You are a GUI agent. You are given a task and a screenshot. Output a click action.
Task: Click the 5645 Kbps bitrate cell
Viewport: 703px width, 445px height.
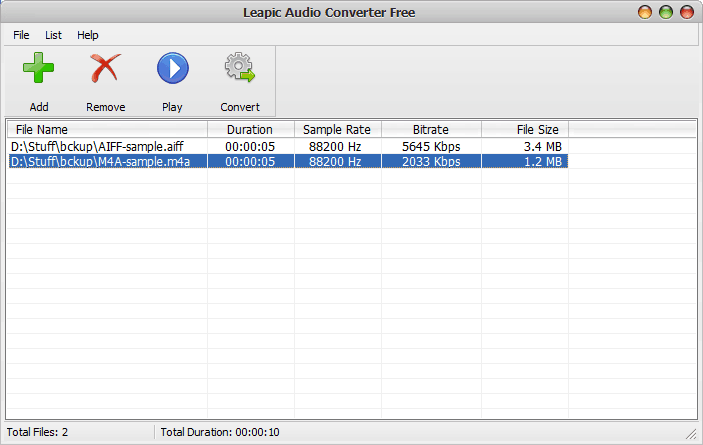[x=431, y=147]
